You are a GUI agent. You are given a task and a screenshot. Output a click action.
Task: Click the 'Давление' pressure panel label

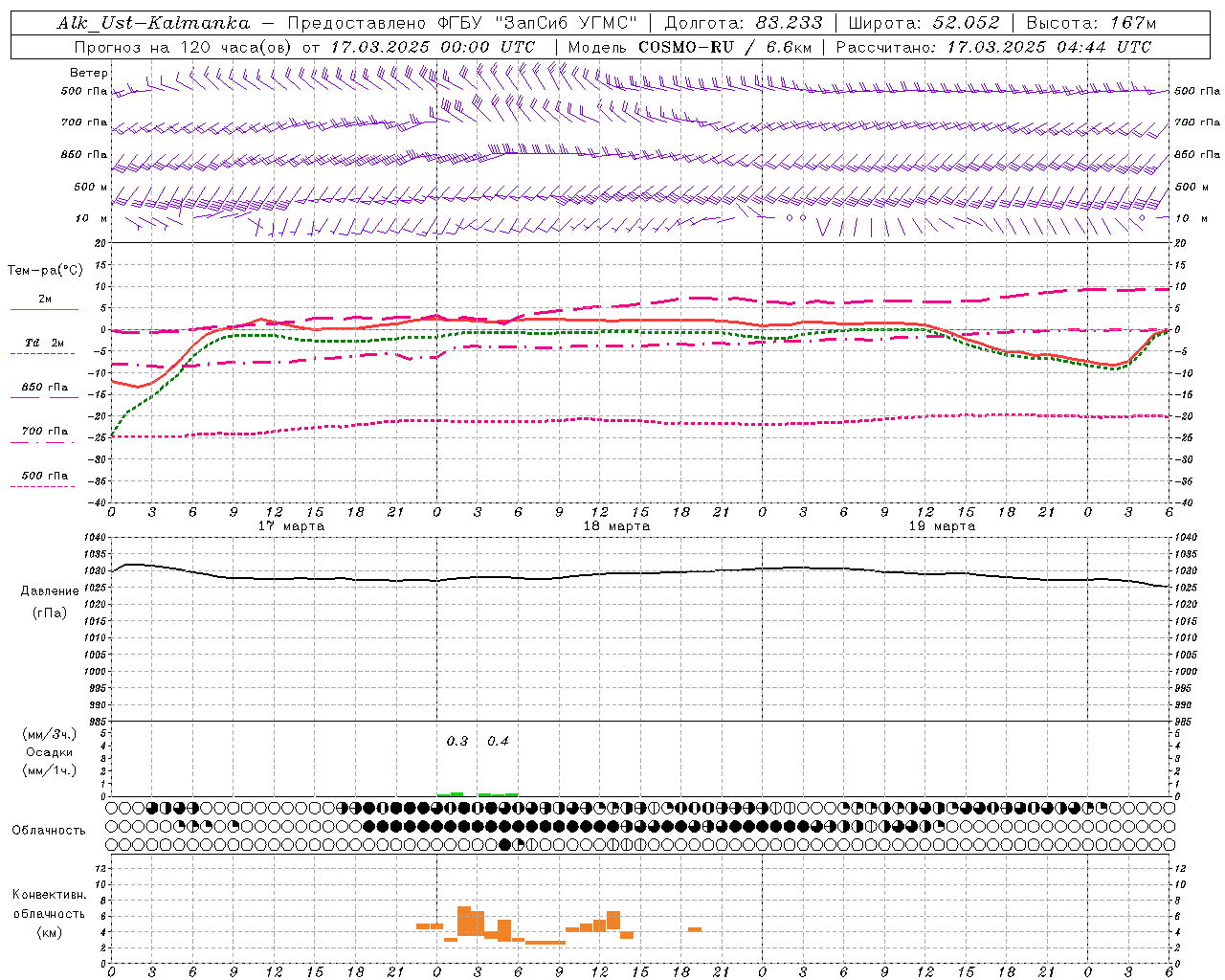[50, 591]
